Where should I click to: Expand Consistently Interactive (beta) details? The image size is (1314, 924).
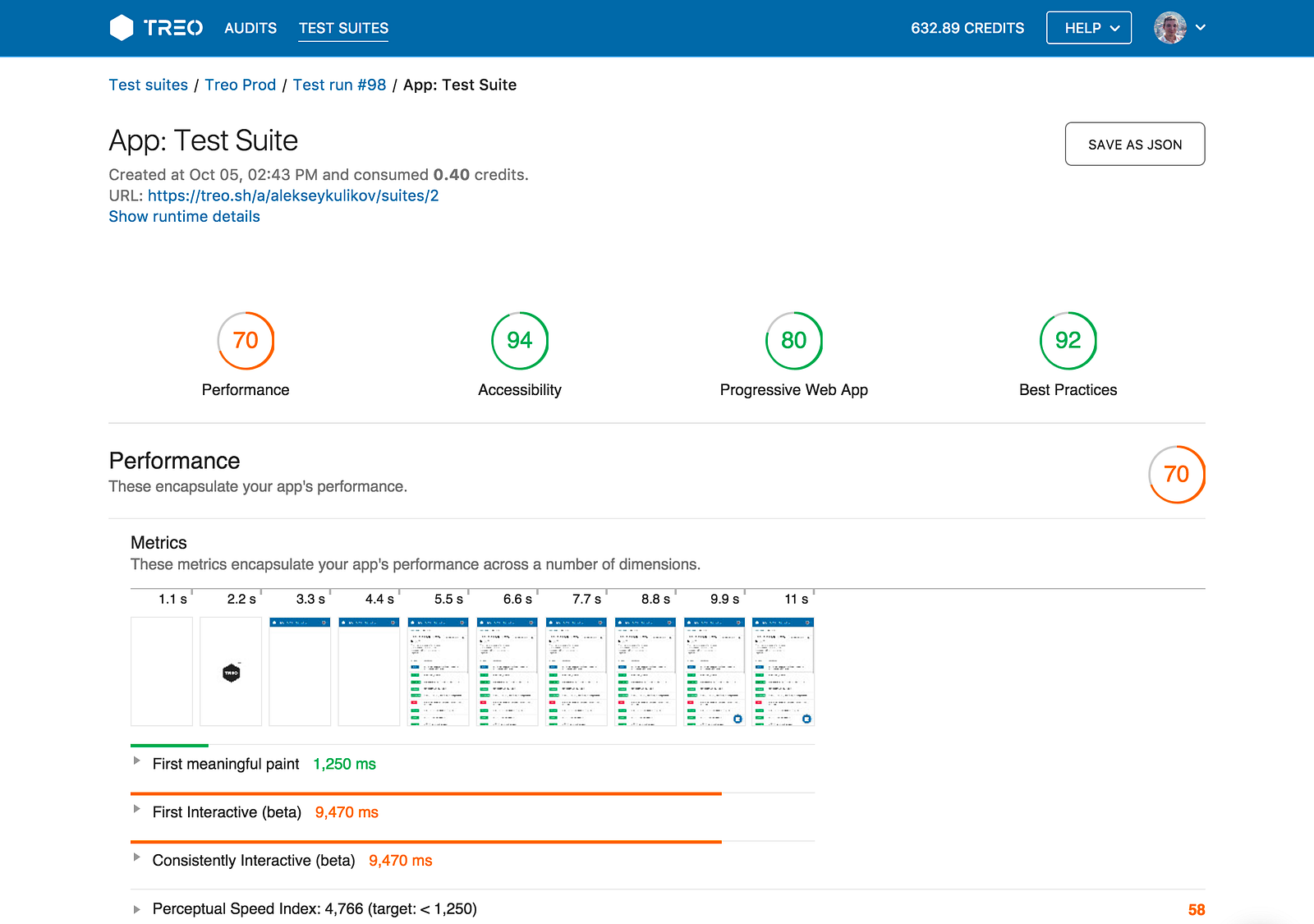[137, 858]
